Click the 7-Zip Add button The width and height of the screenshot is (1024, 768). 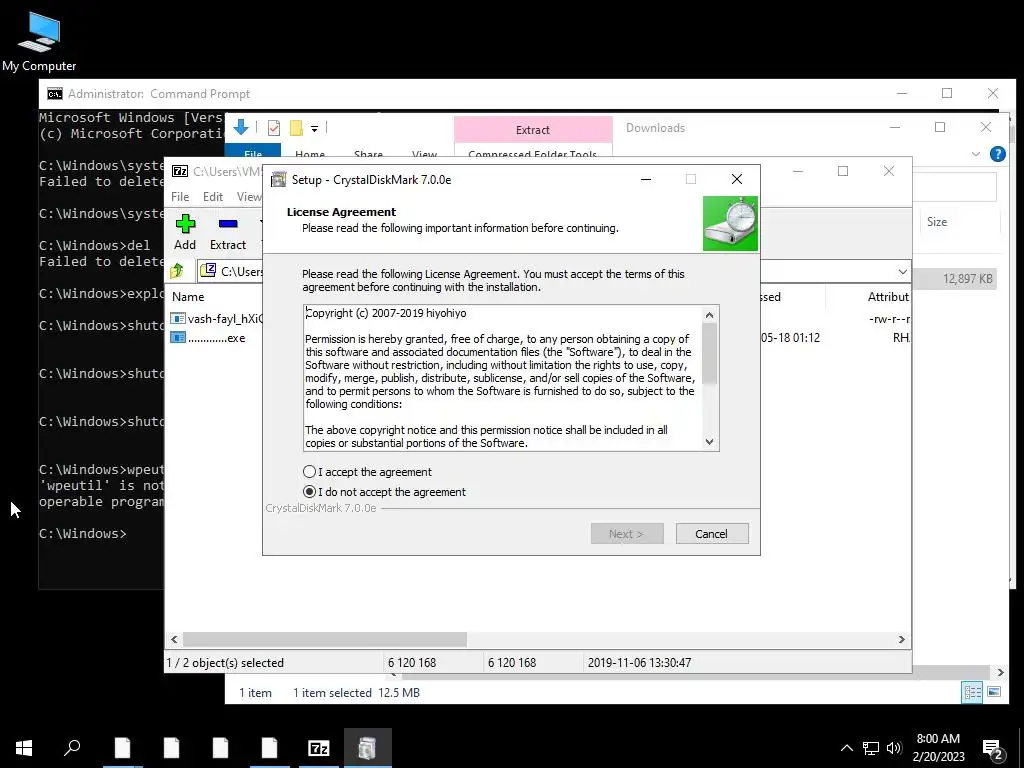185,232
